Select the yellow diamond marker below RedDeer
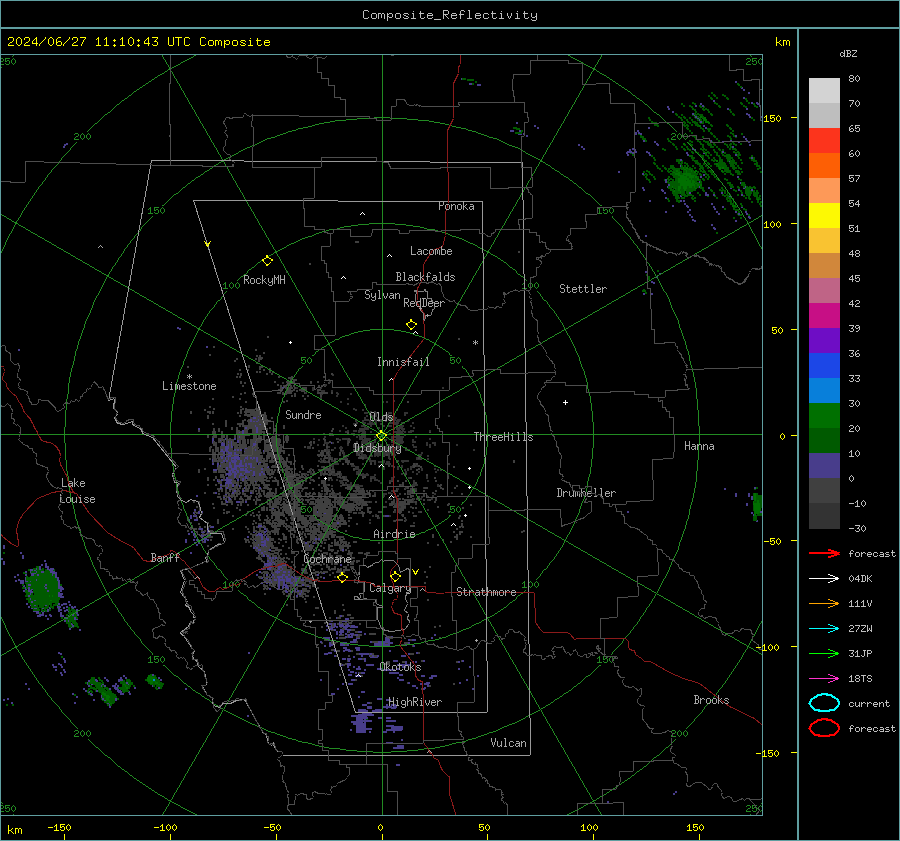The height and width of the screenshot is (841, 900). (411, 325)
